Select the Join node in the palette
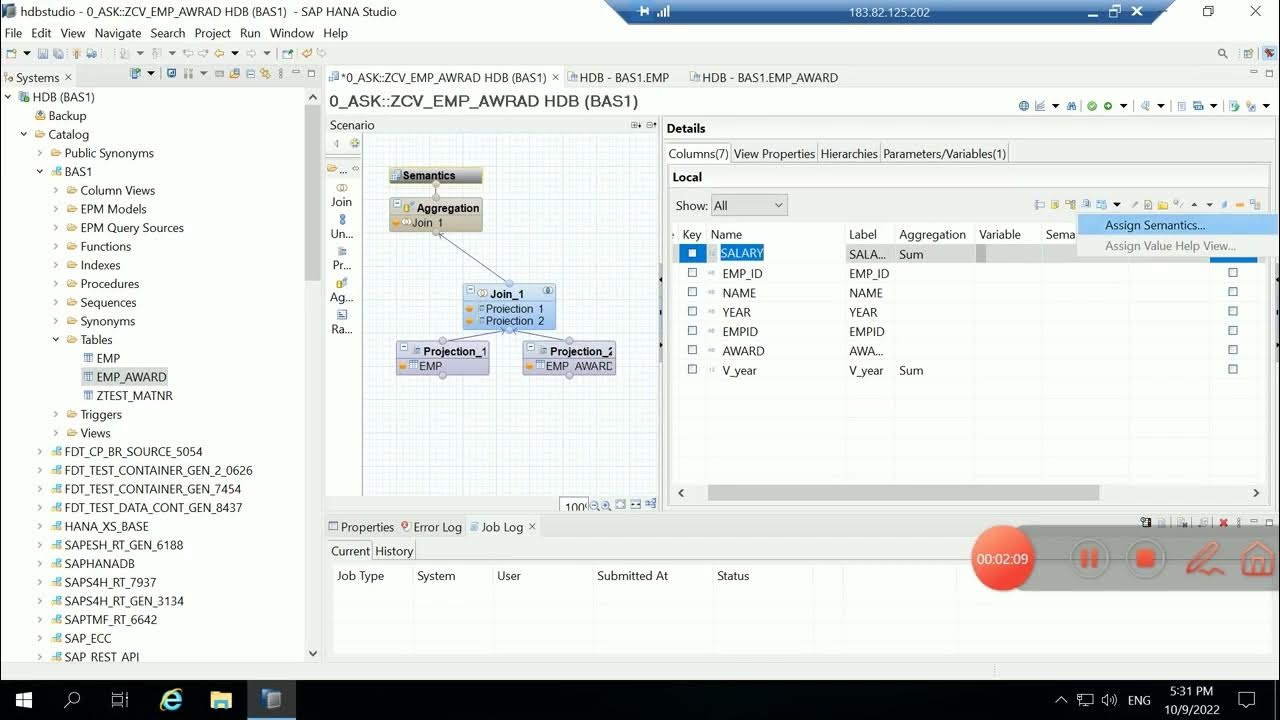The width and height of the screenshot is (1280, 720). pos(342,195)
